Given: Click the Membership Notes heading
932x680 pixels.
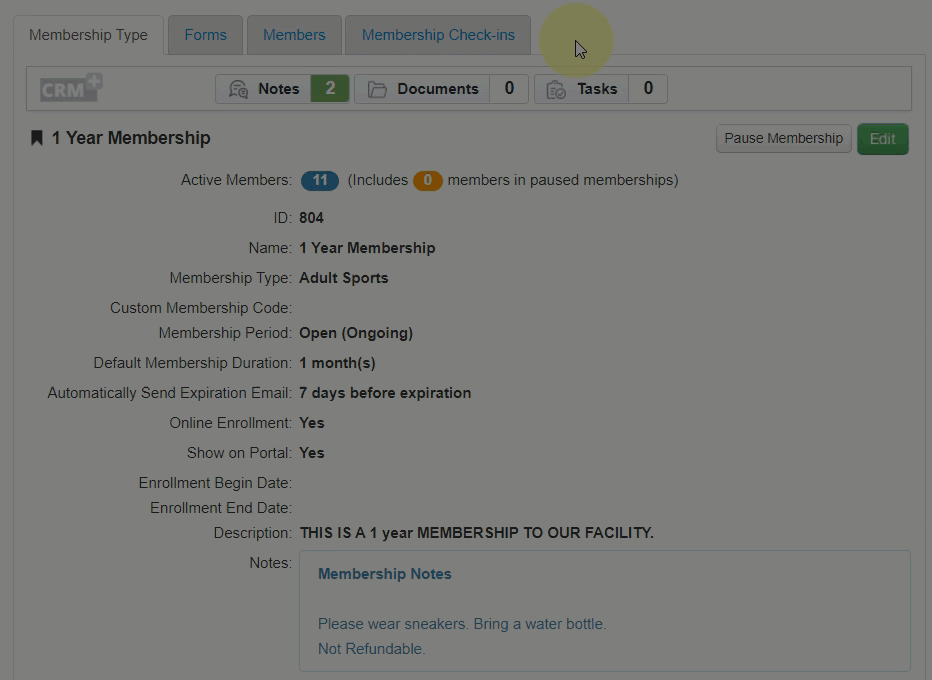Looking at the screenshot, I should [x=384, y=574].
